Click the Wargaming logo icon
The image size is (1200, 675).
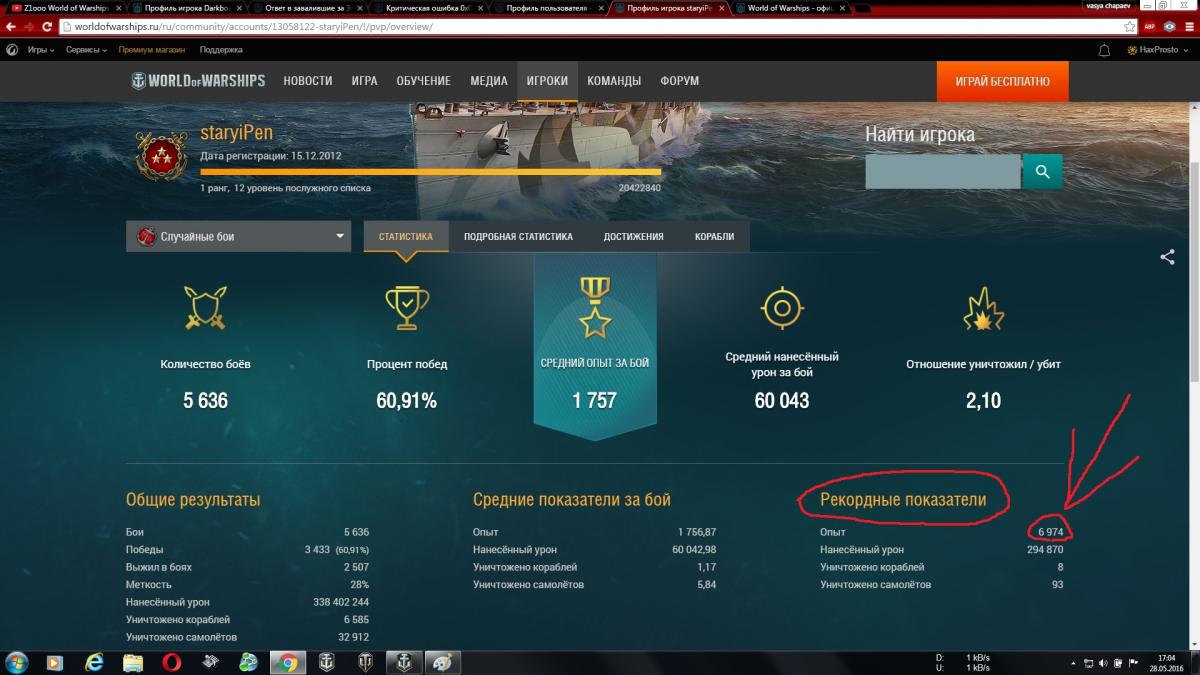click(x=13, y=49)
